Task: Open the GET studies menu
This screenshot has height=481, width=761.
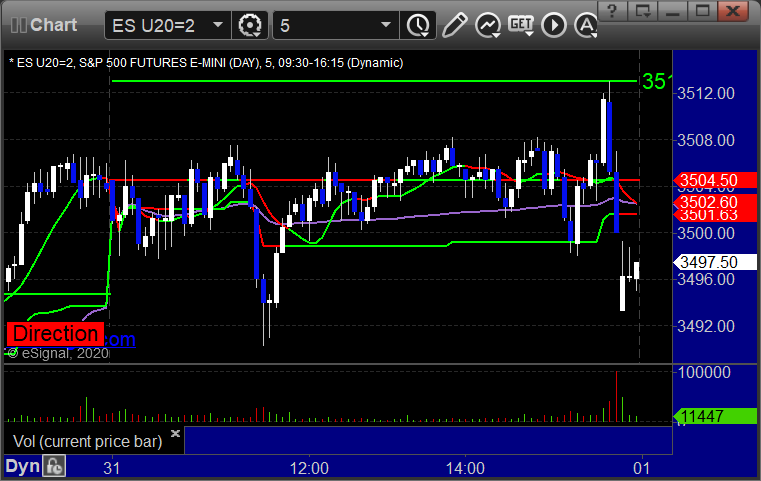Action: (521, 25)
